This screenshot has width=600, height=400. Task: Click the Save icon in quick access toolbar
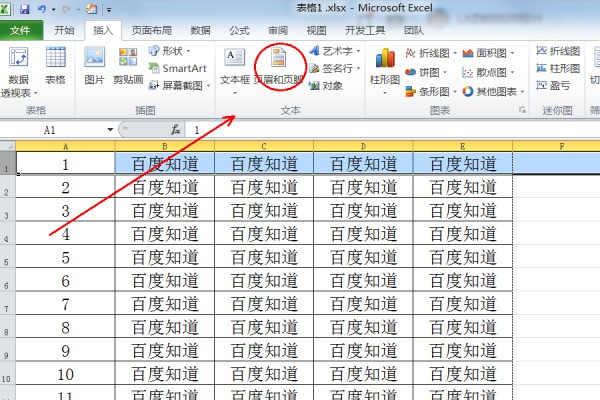pyautogui.click(x=25, y=9)
